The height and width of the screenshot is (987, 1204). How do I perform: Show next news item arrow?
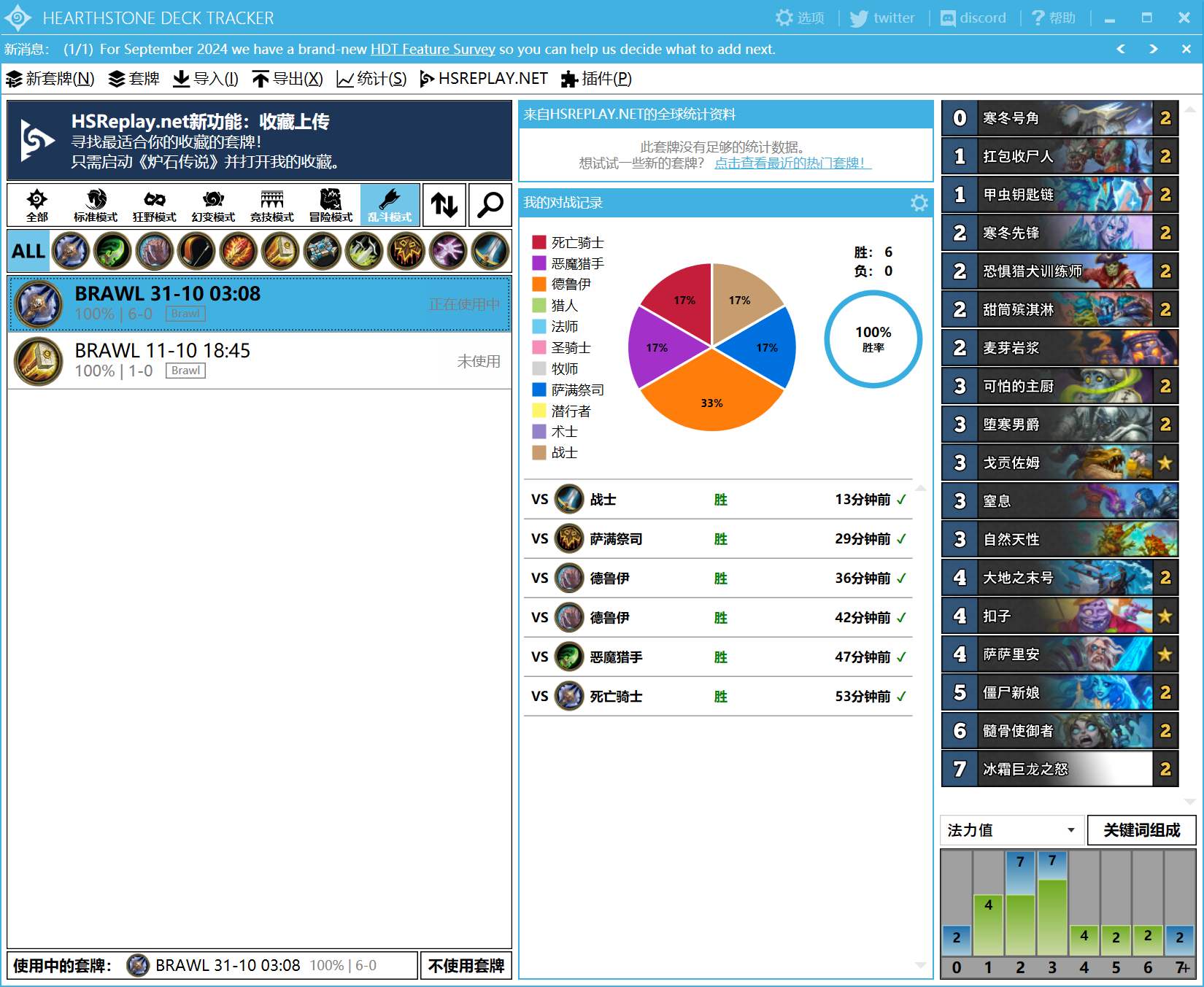pyautogui.click(x=1154, y=49)
